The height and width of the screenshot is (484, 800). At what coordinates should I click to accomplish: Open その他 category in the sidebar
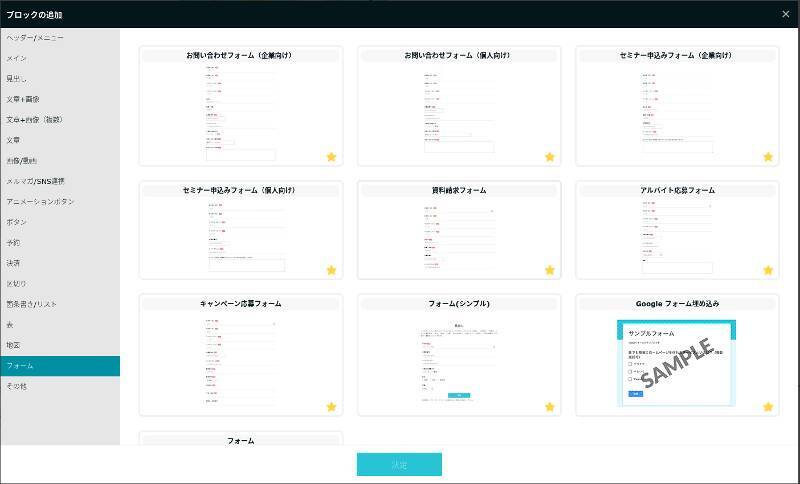pyautogui.click(x=17, y=386)
